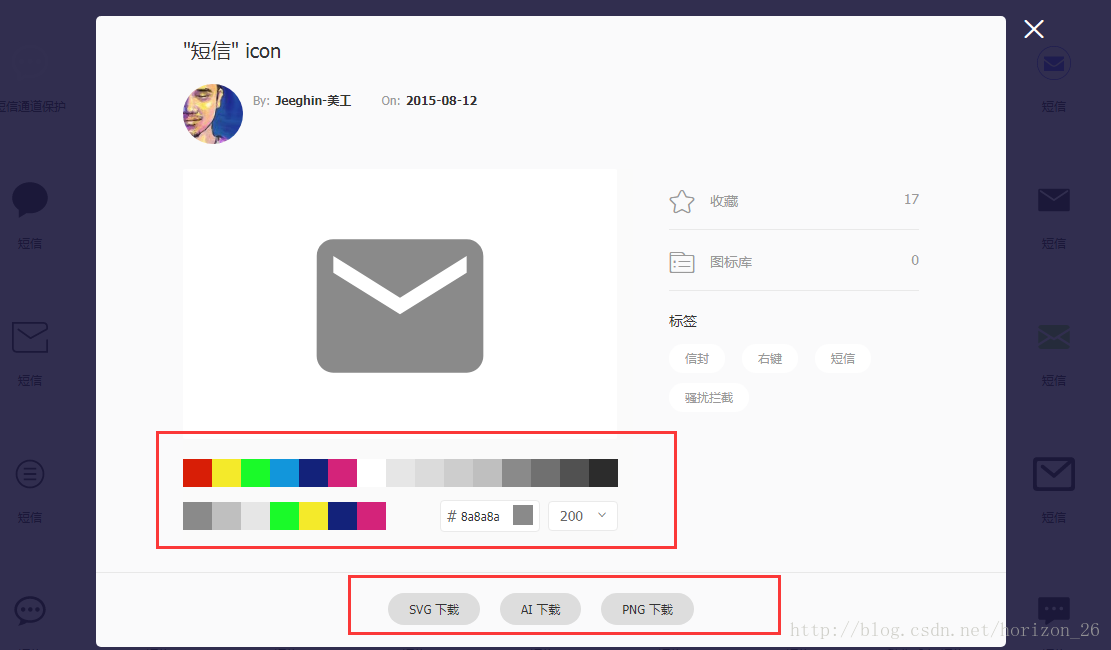Screen dimensions: 1111x650
Task: Pick the navy swatch in the recent colors row
Action: tap(342, 516)
